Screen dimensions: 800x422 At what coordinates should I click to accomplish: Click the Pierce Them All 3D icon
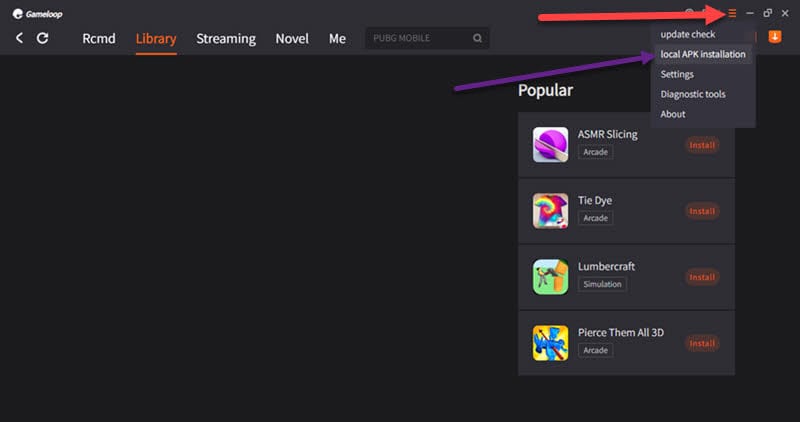(x=550, y=343)
